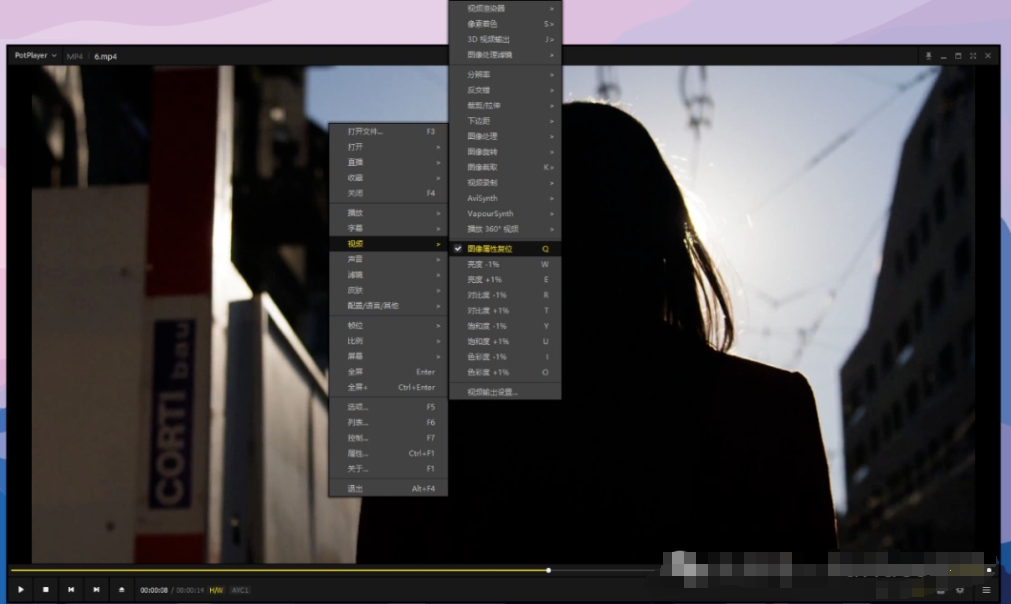Click the AVC1 codec label
The image size is (1011, 604).
240,590
